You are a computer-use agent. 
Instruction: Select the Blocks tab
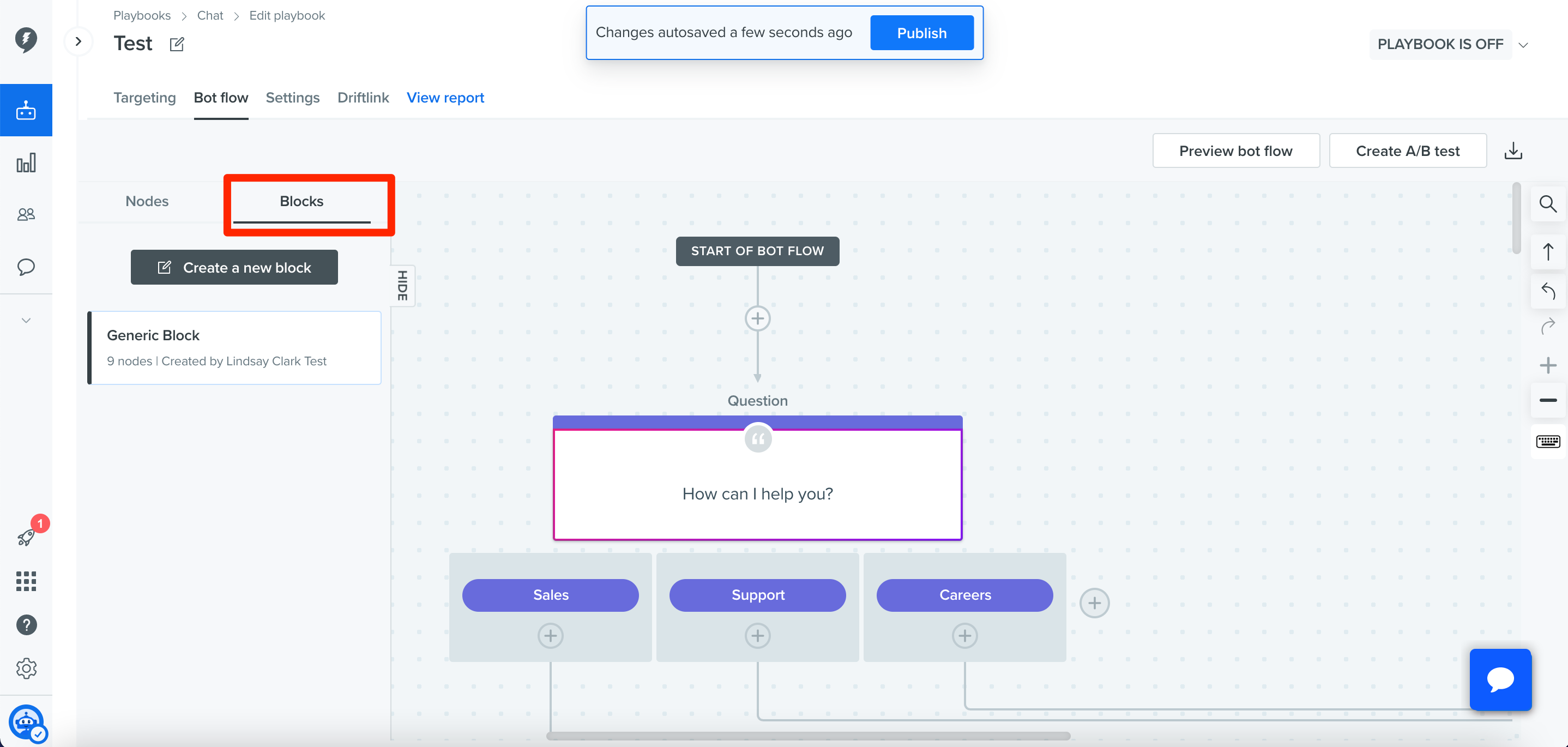point(301,201)
